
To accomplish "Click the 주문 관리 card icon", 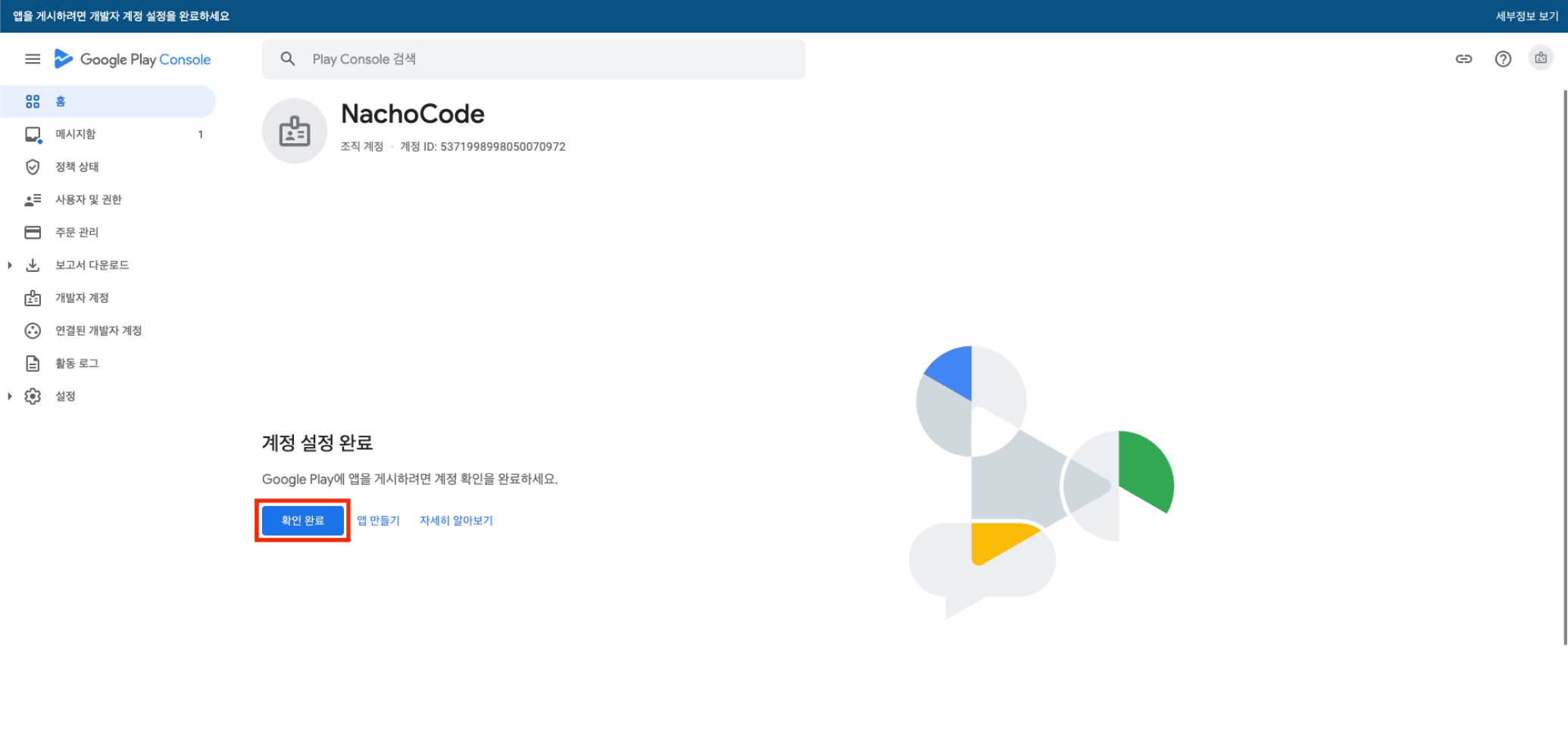I will point(33,233).
